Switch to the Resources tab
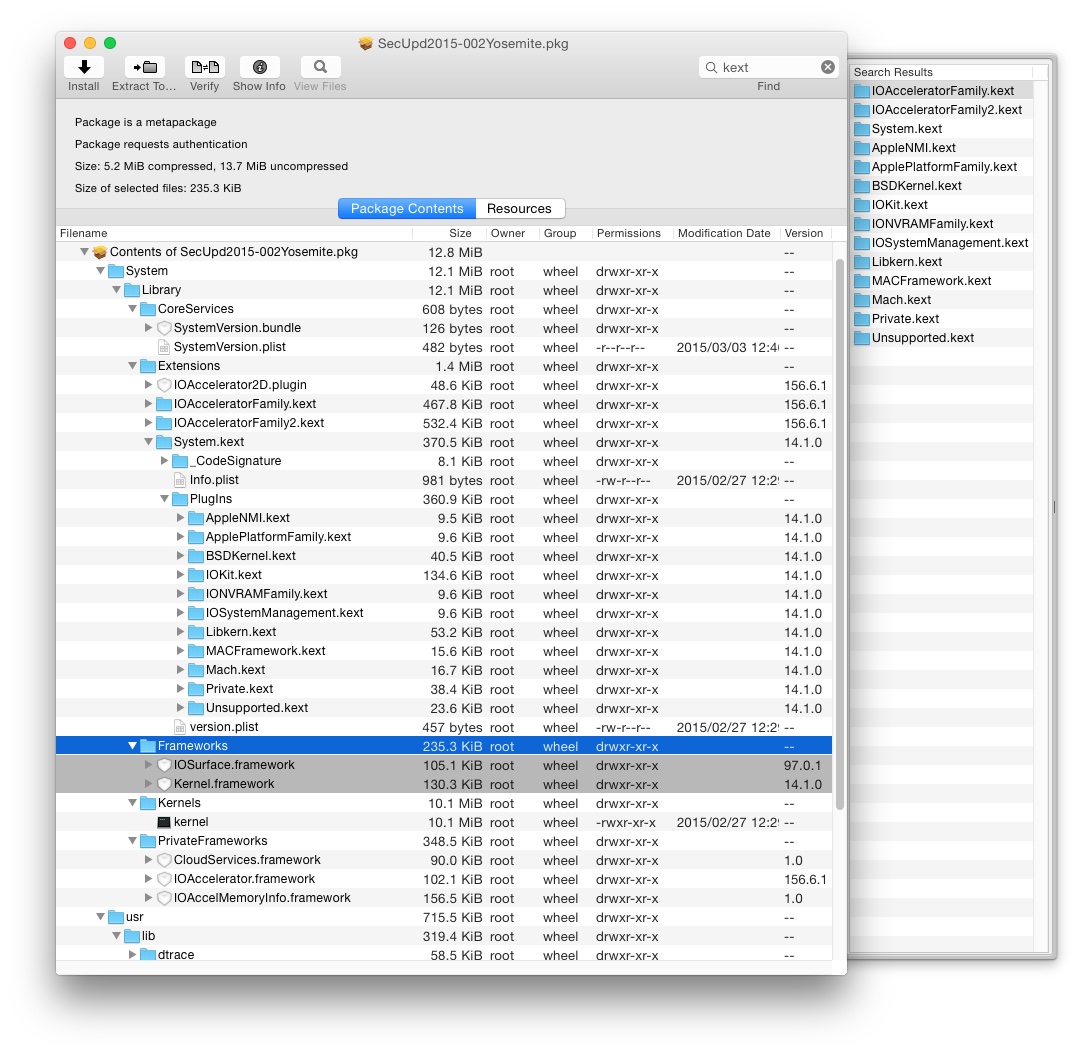The image size is (1074, 1055). [x=519, y=208]
